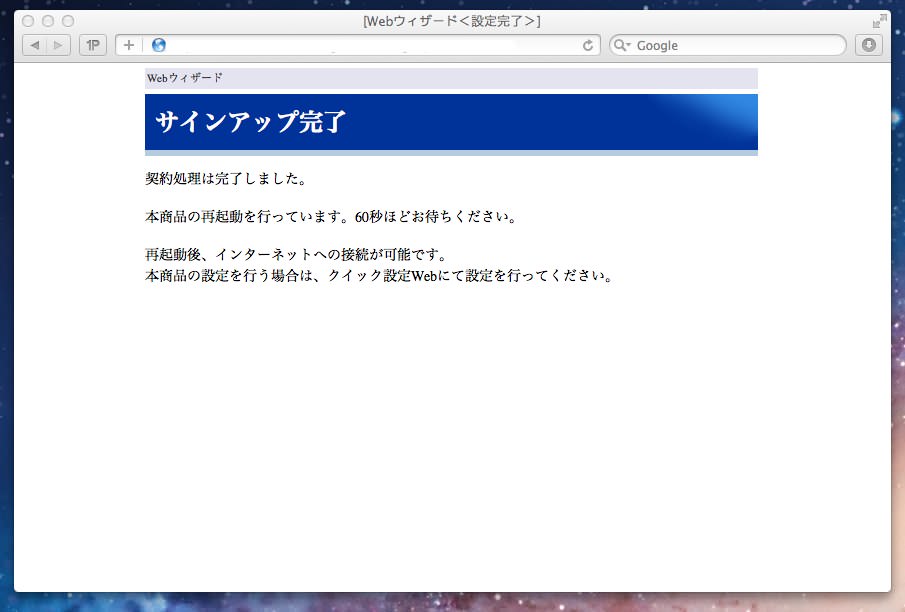Add bookmark with the plus button
Viewport: 905px width, 612px height.
point(129,45)
